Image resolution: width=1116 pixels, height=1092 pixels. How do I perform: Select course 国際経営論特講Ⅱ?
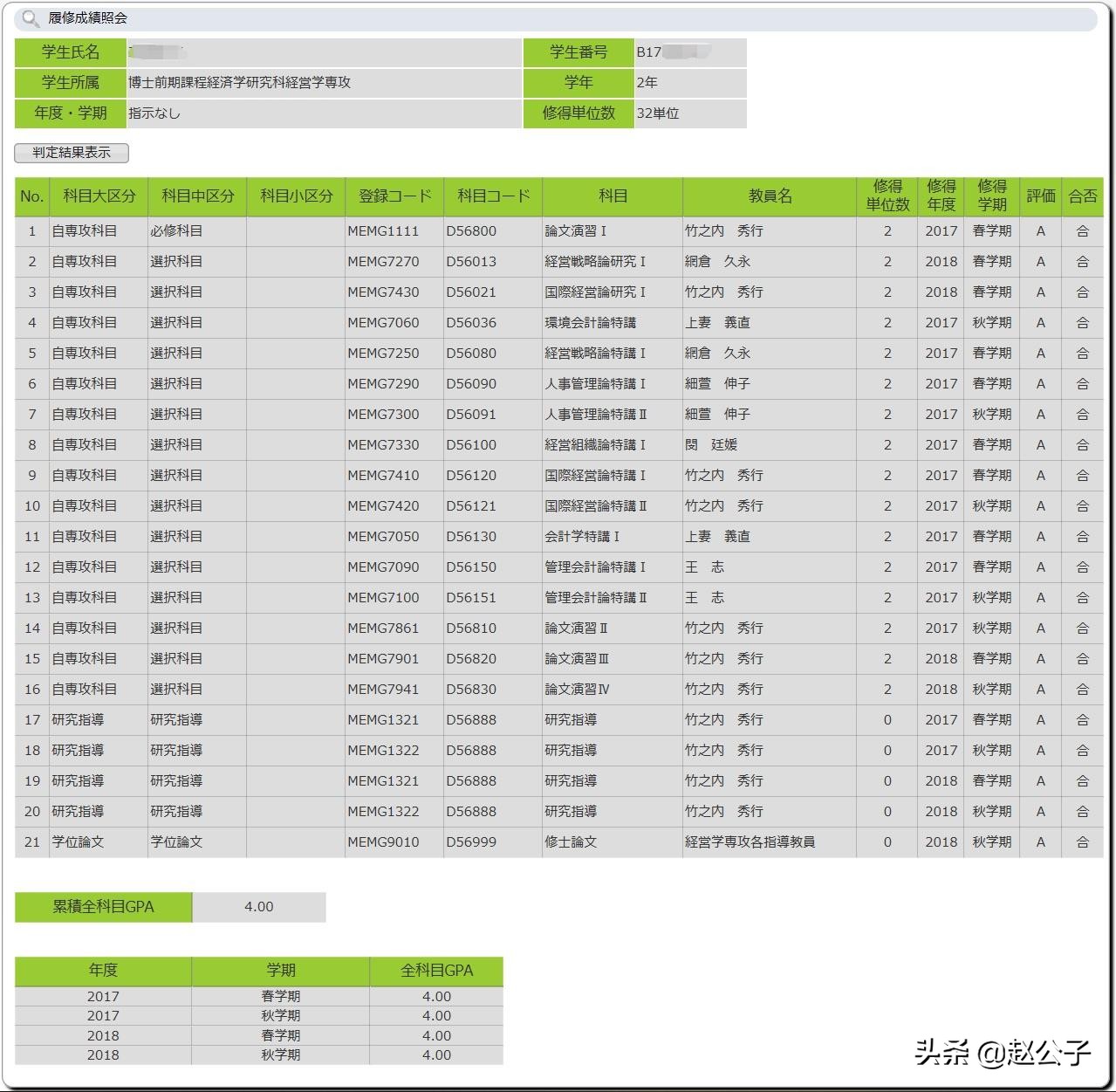[596, 506]
